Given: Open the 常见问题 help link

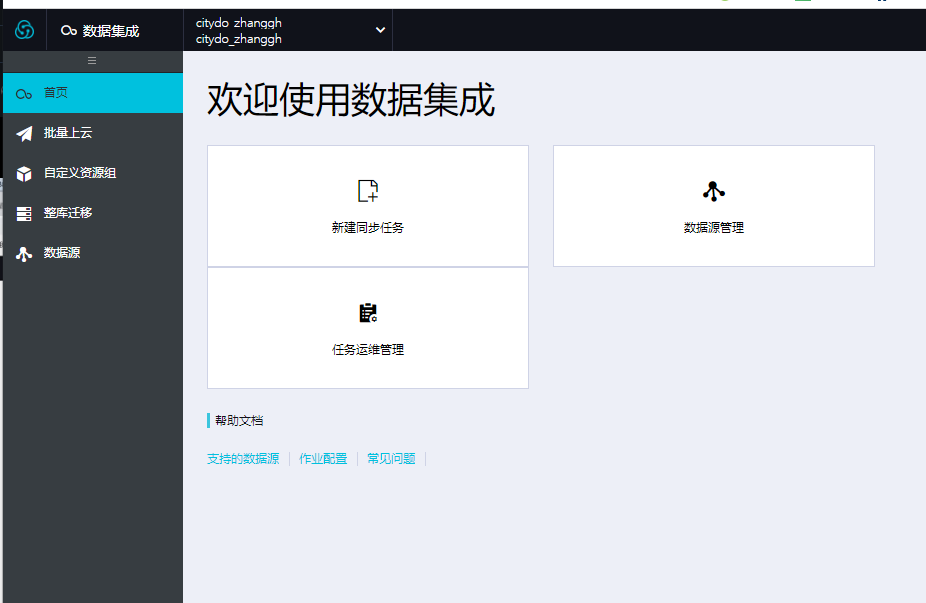Looking at the screenshot, I should [x=392, y=459].
